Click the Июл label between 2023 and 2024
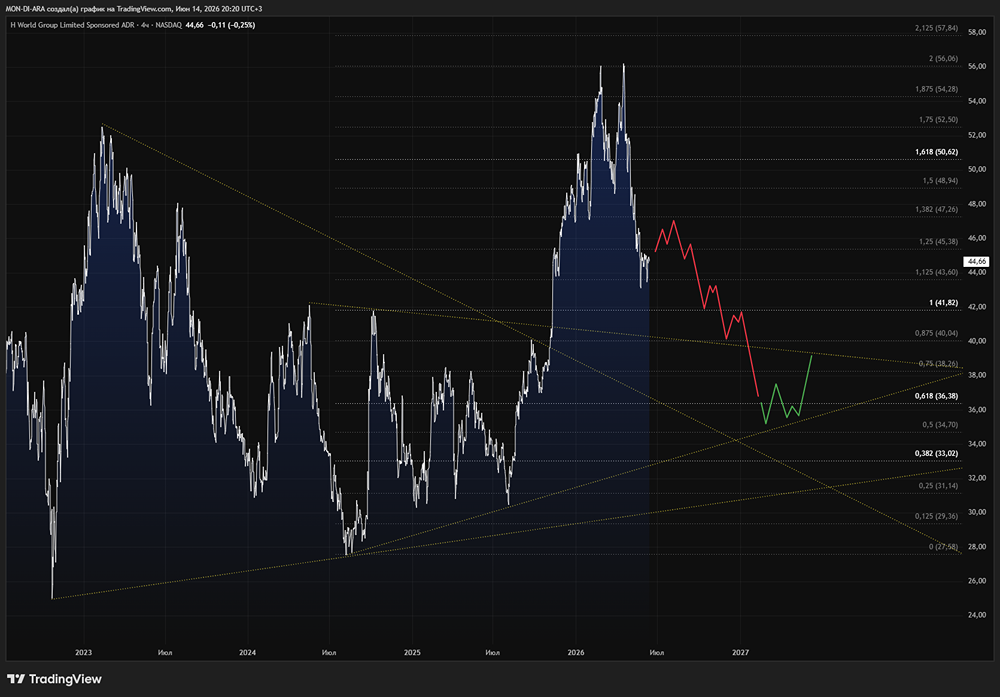Screen dimensions: 1000x697 [x=165, y=652]
